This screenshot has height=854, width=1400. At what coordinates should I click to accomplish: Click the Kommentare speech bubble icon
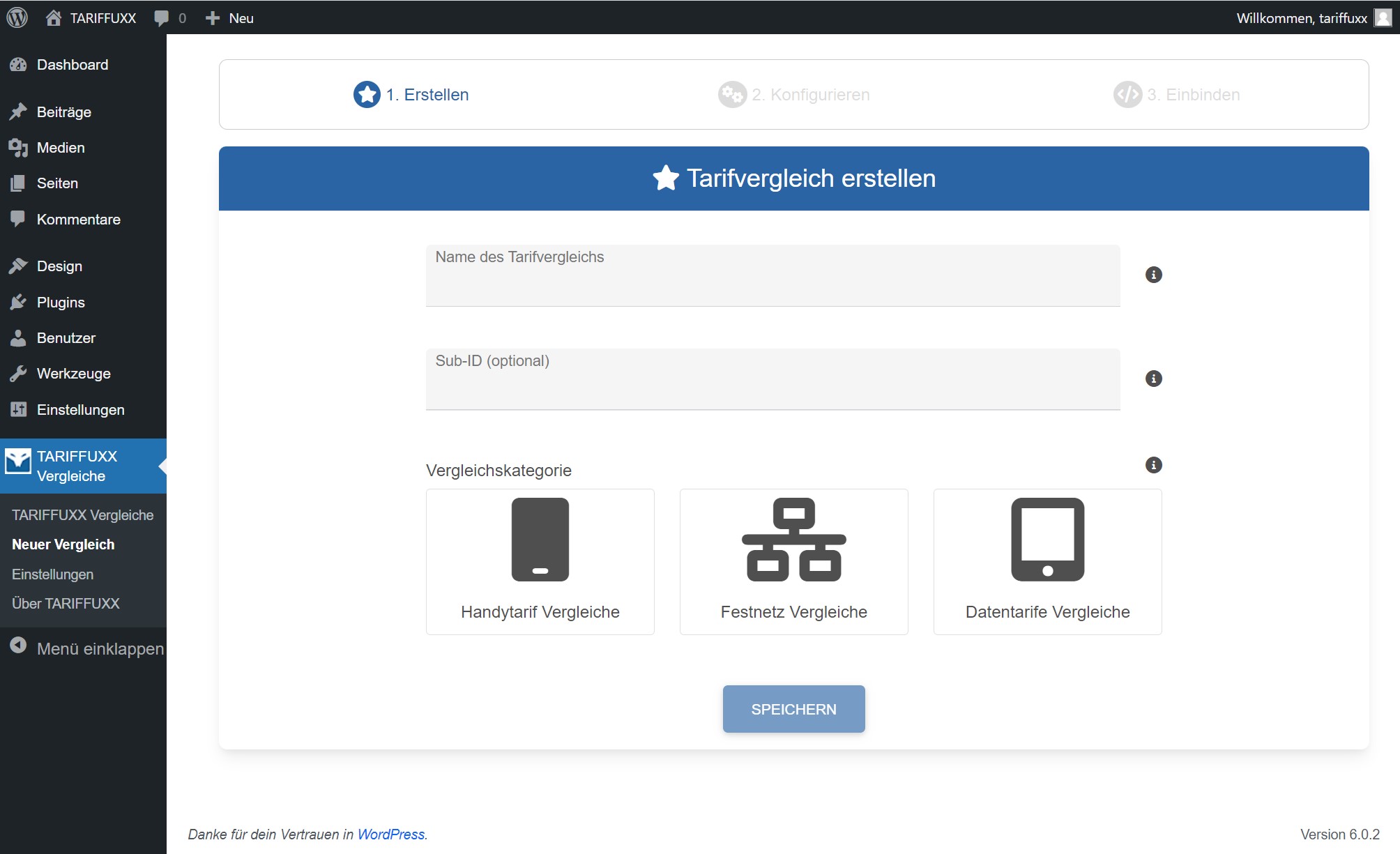click(x=18, y=220)
